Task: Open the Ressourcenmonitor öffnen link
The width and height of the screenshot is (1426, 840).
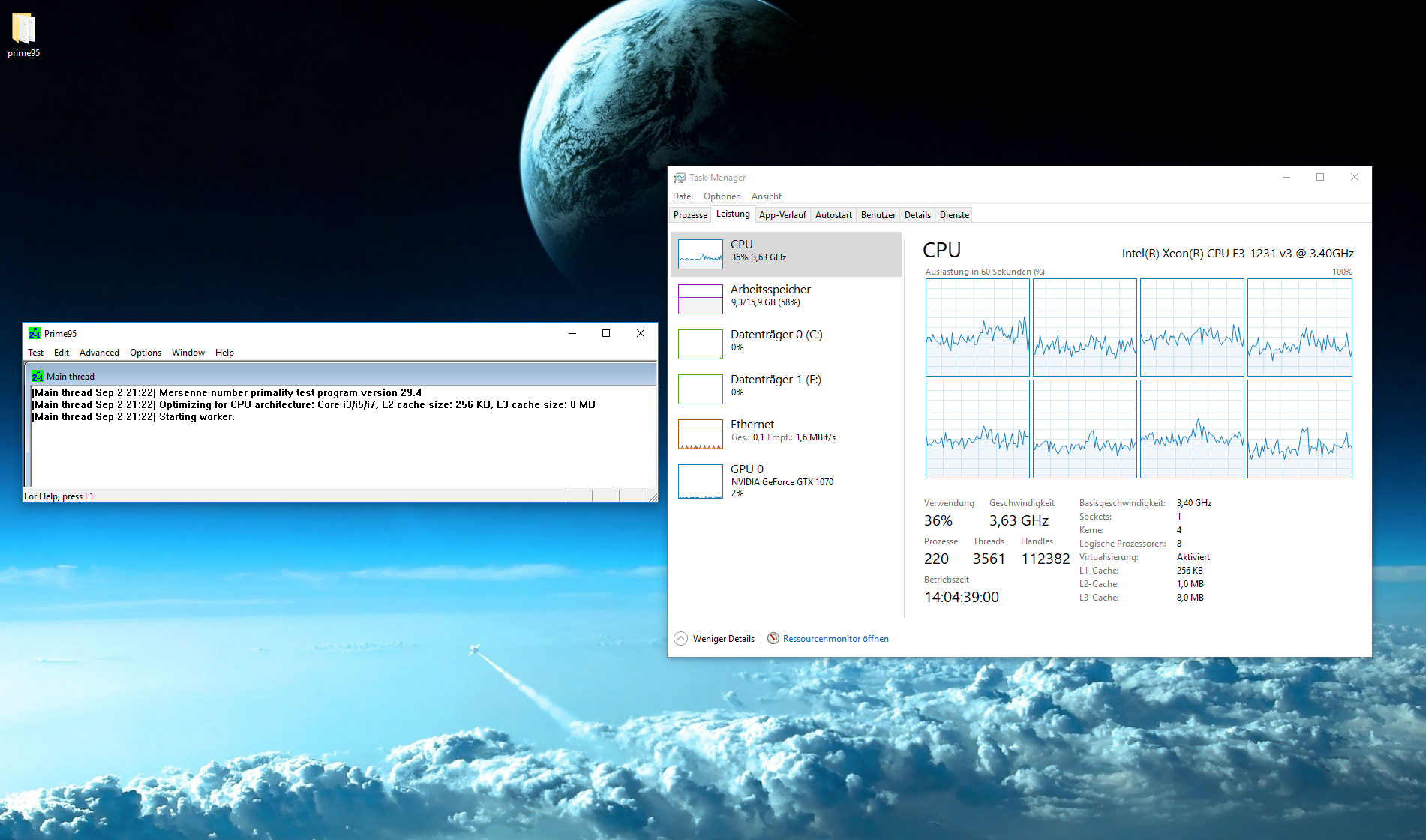Action: pos(836,639)
